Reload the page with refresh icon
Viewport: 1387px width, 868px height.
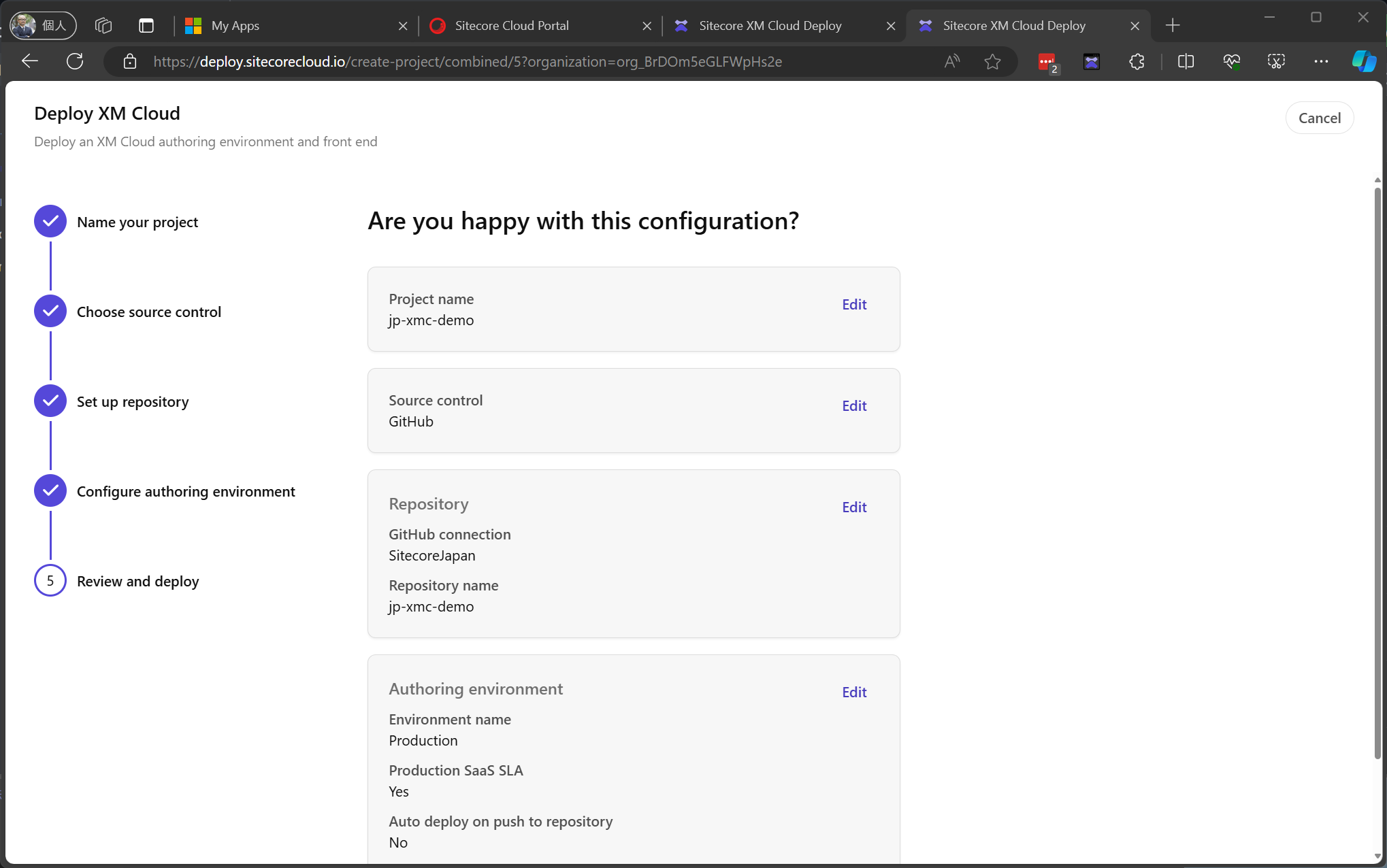click(75, 61)
